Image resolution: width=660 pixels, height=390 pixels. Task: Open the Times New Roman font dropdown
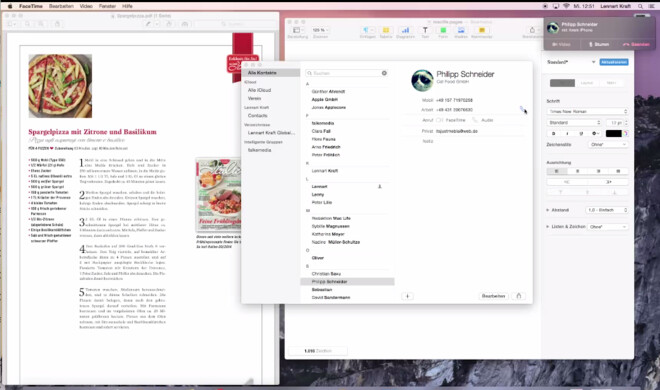(x=587, y=111)
